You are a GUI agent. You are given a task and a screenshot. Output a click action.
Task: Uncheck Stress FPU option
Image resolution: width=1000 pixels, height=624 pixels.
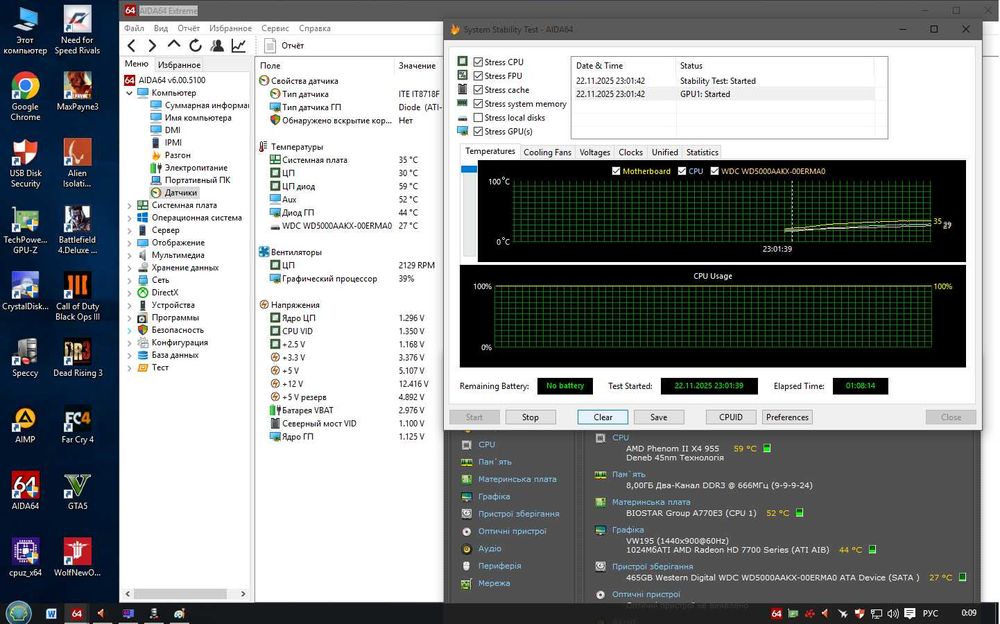coord(478,76)
